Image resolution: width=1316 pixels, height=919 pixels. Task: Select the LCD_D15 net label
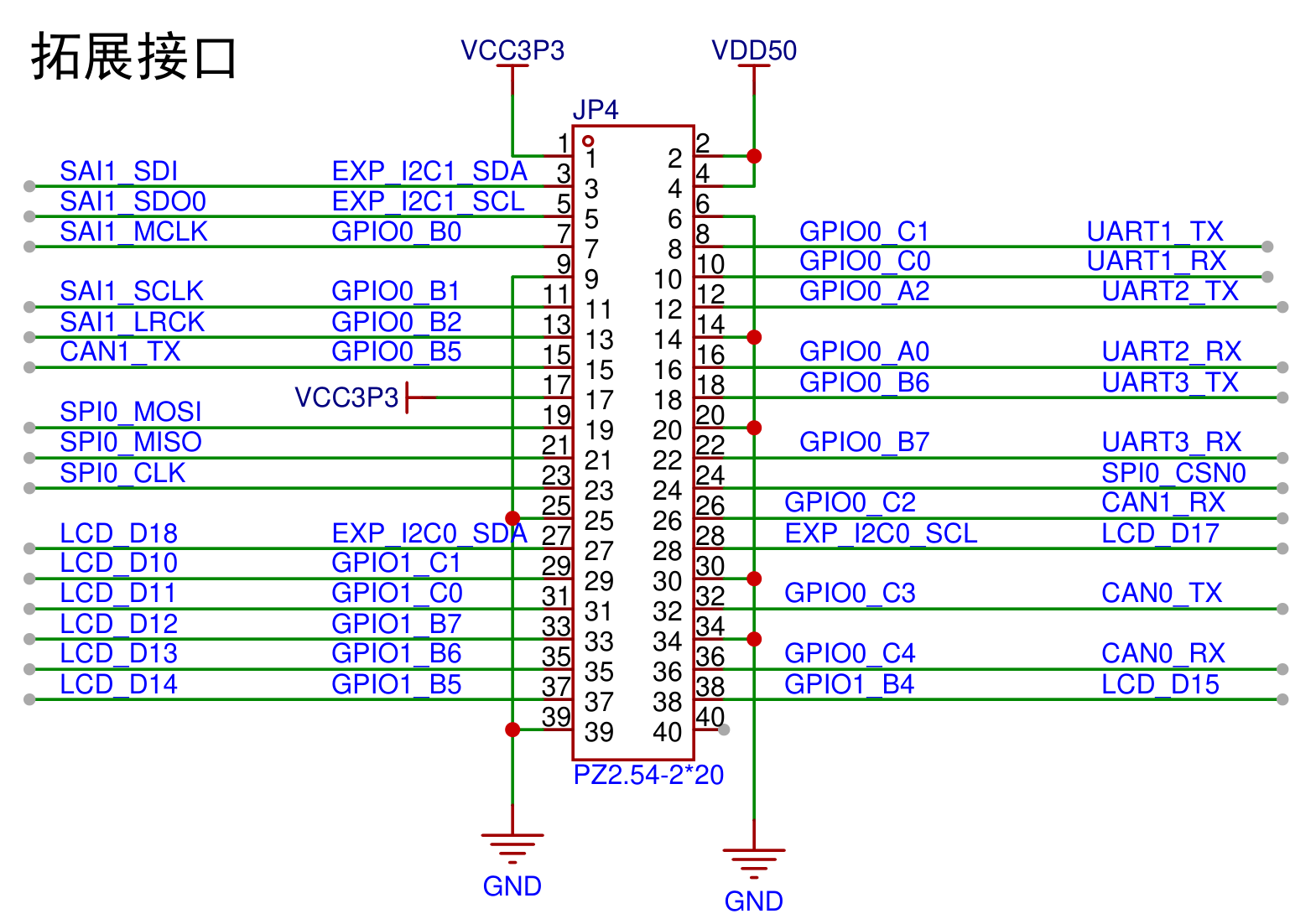1160,684
